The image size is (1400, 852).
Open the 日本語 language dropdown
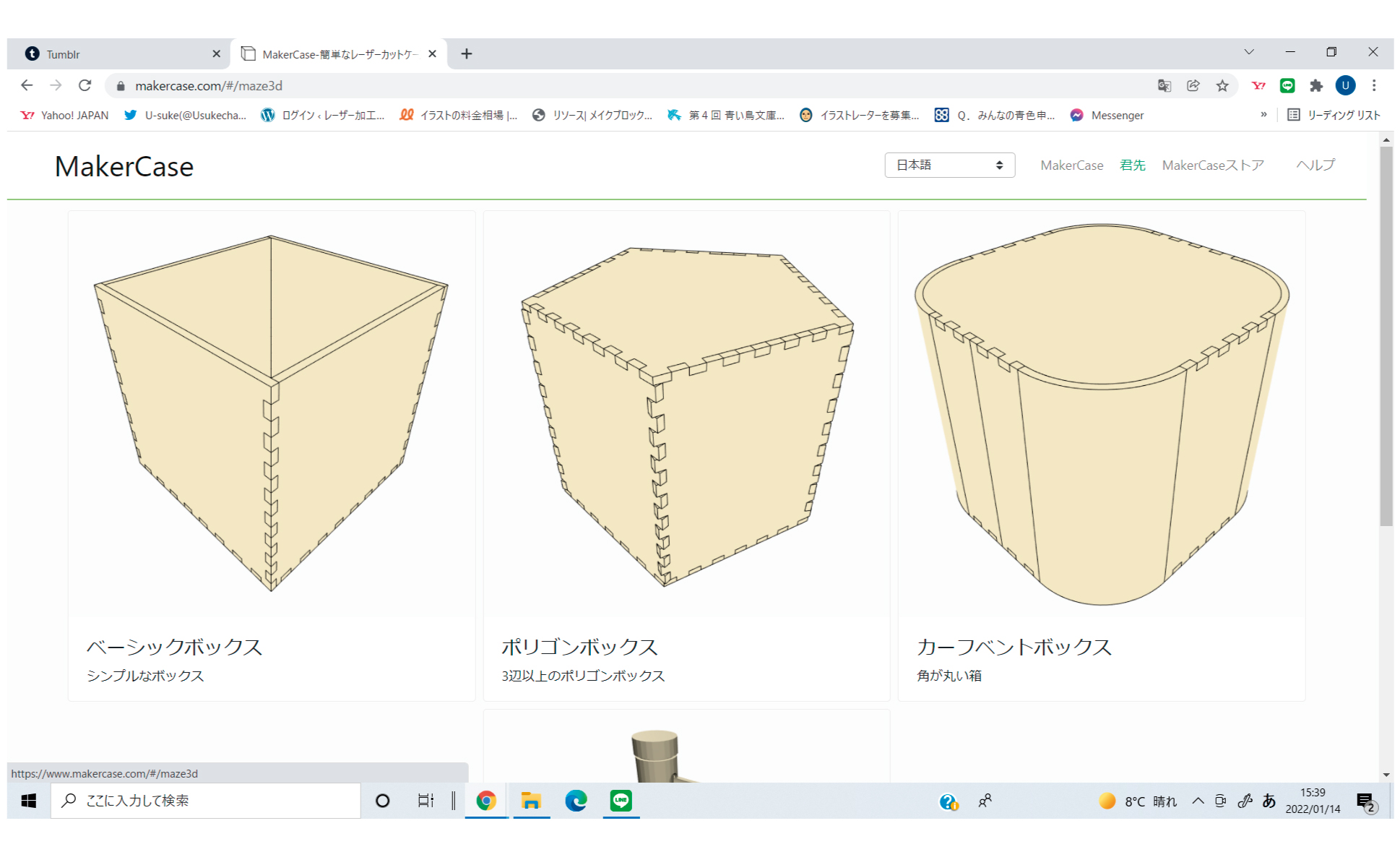[949, 165]
